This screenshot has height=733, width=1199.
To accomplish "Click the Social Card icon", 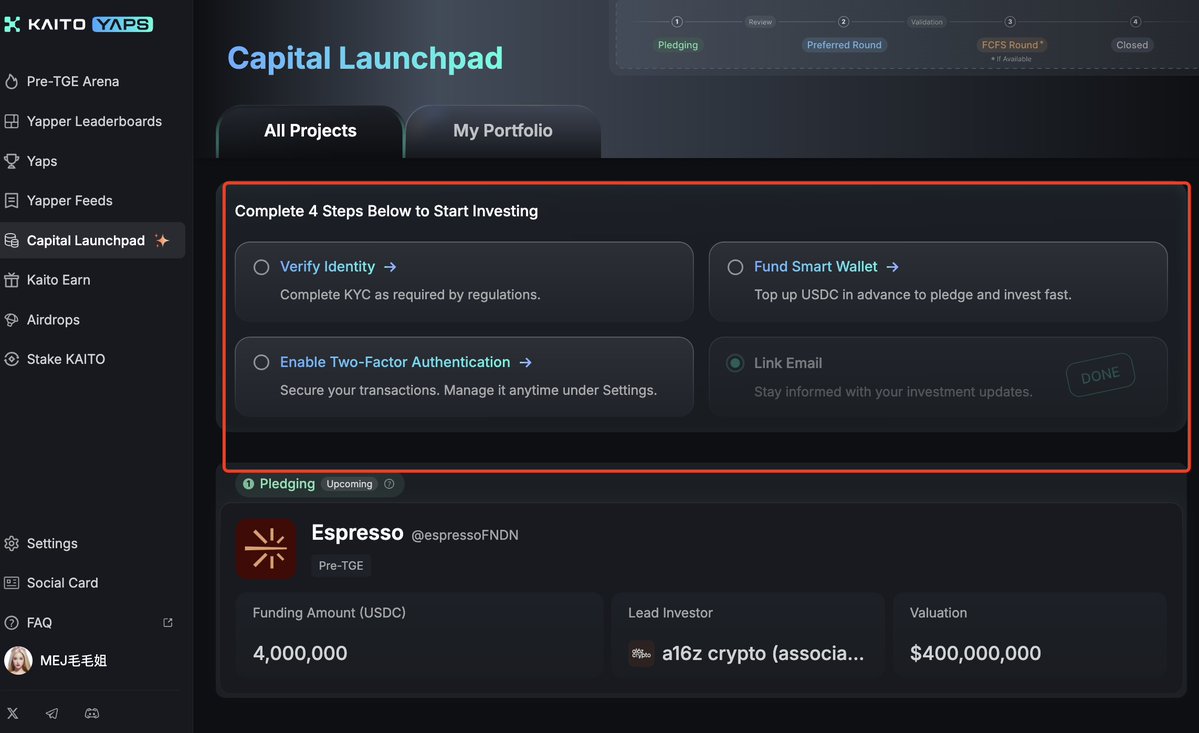I will [11, 582].
